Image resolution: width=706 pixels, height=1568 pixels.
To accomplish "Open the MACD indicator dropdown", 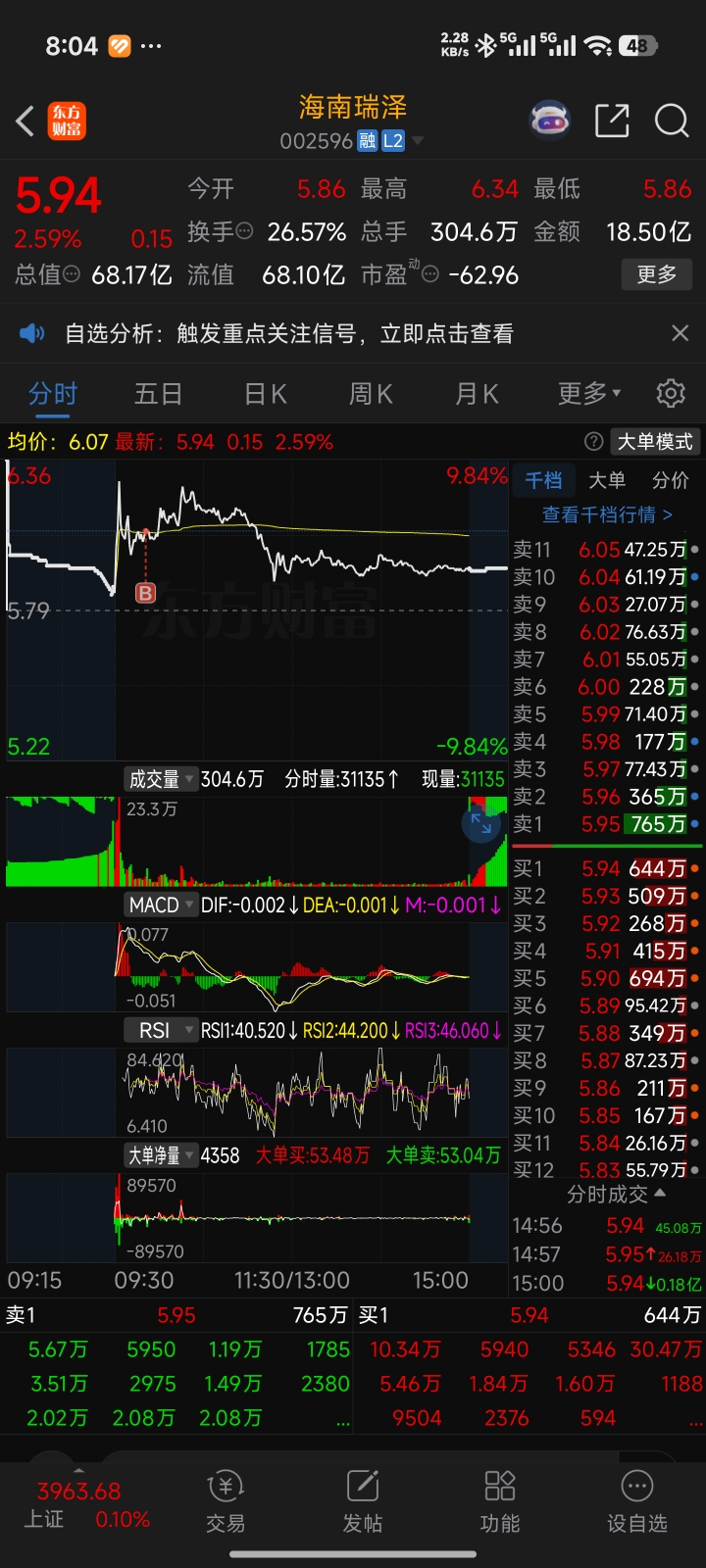I will 160,905.
